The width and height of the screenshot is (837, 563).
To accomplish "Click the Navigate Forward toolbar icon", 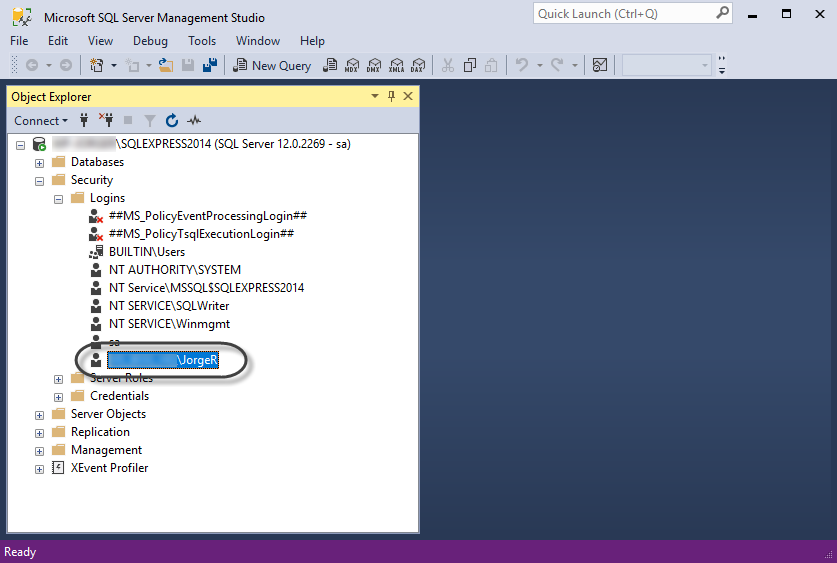I will [66, 66].
